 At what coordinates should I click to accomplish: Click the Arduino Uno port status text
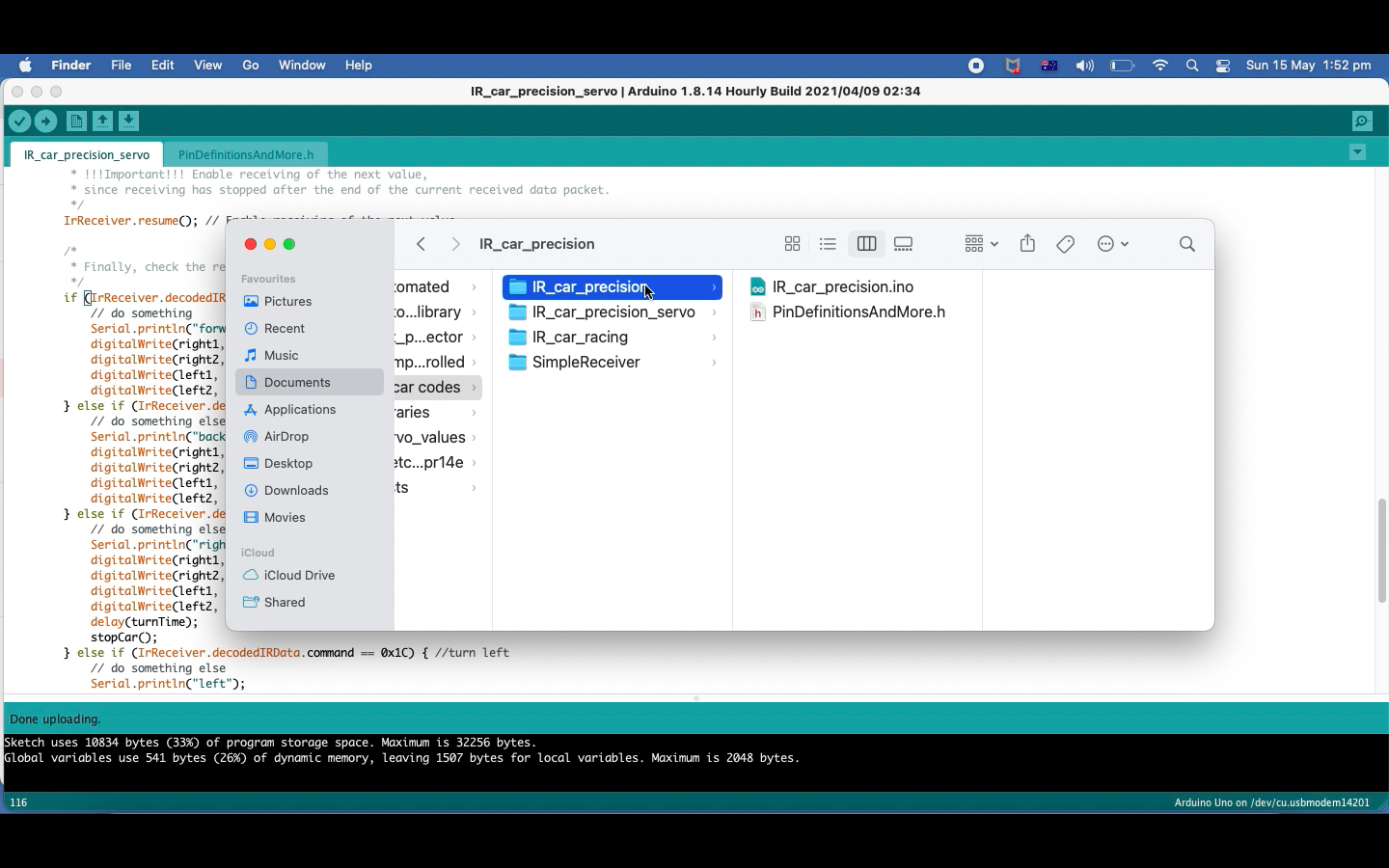[x=1271, y=802]
